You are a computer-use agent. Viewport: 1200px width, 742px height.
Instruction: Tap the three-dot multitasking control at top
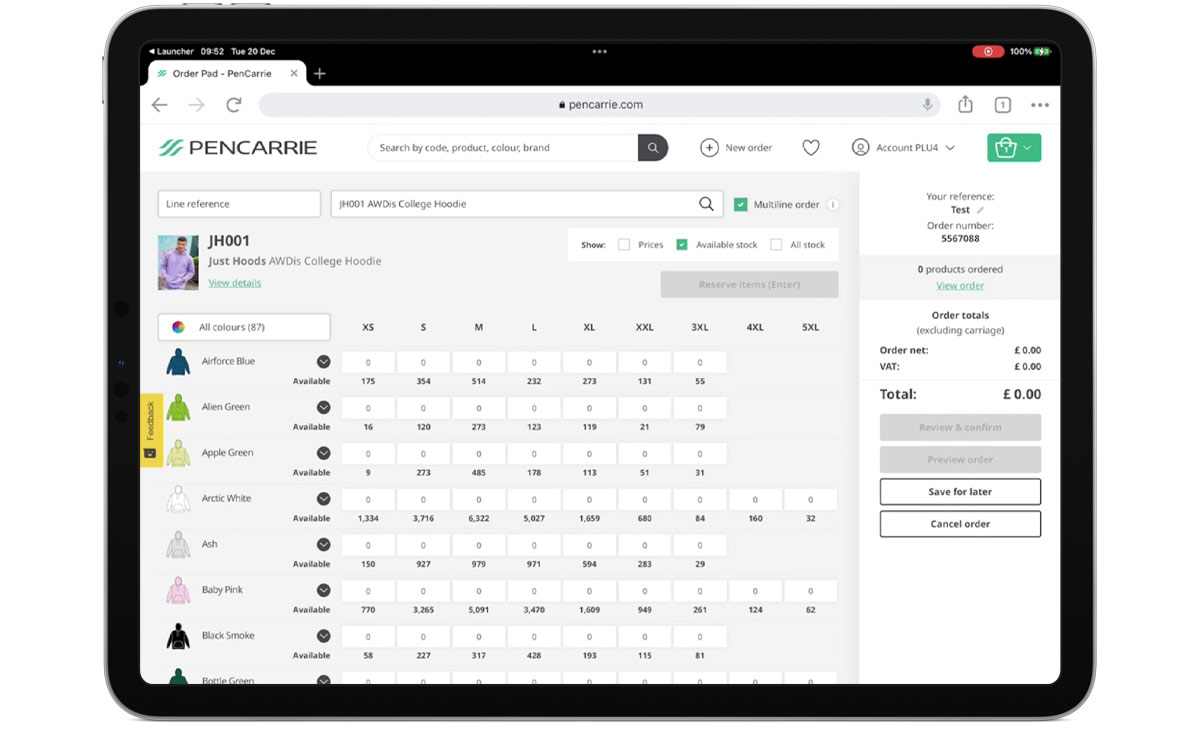coord(600,51)
